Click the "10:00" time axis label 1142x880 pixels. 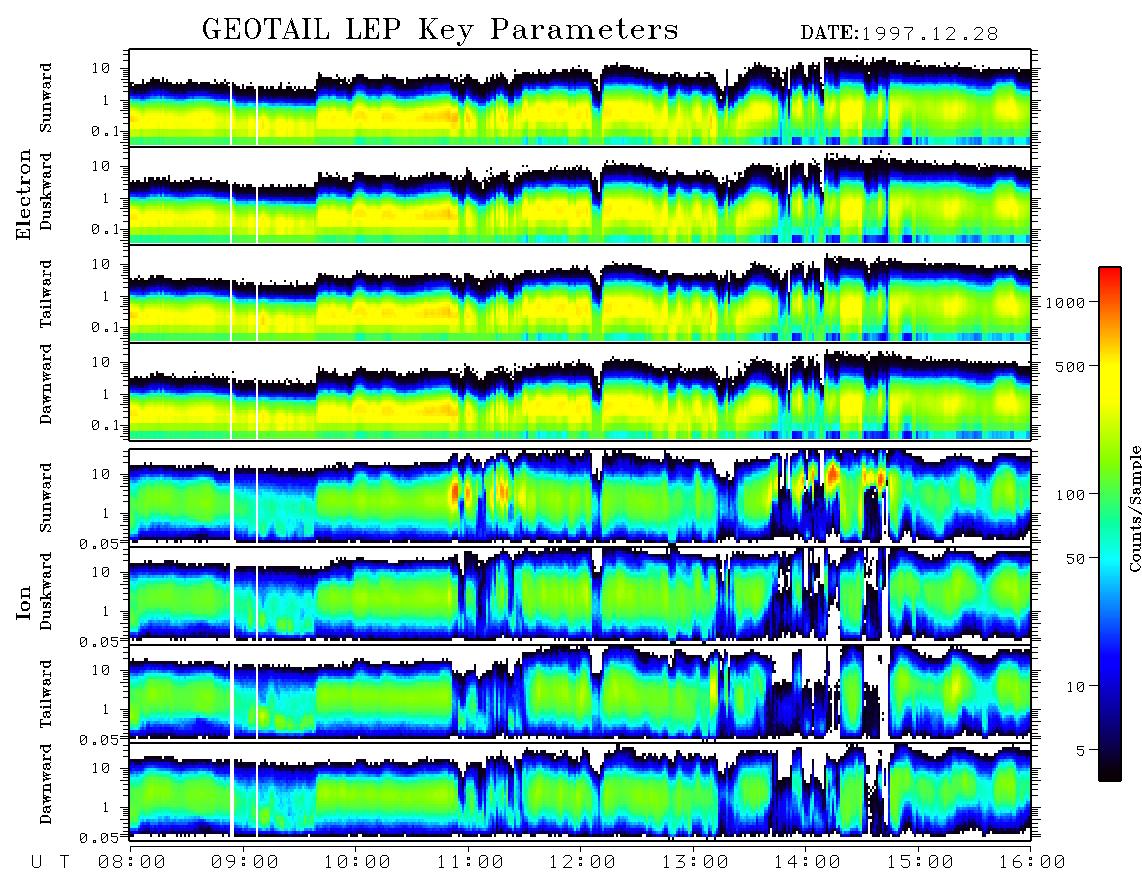357,862
